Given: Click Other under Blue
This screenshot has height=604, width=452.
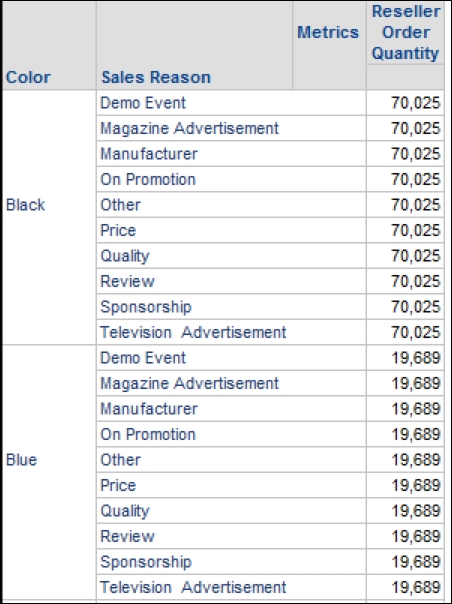Looking at the screenshot, I should click(x=120, y=460).
